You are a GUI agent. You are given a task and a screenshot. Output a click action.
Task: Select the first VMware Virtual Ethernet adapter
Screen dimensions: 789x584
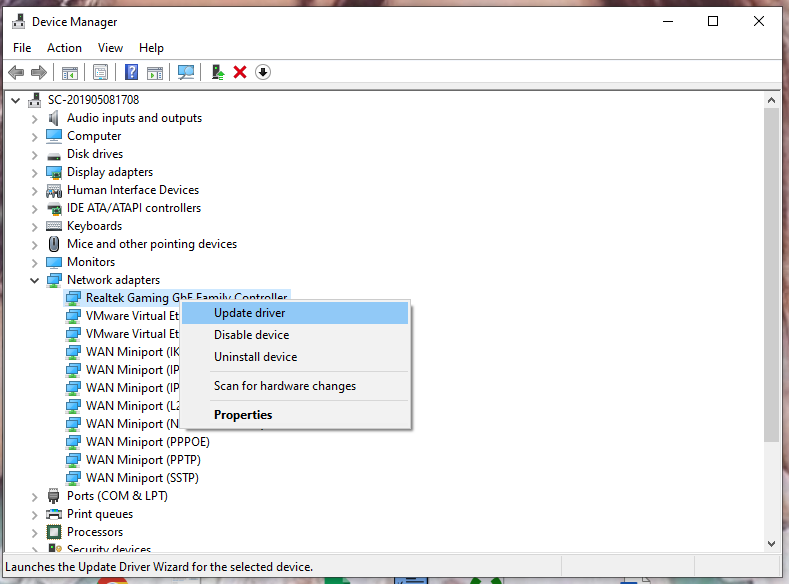tap(132, 316)
